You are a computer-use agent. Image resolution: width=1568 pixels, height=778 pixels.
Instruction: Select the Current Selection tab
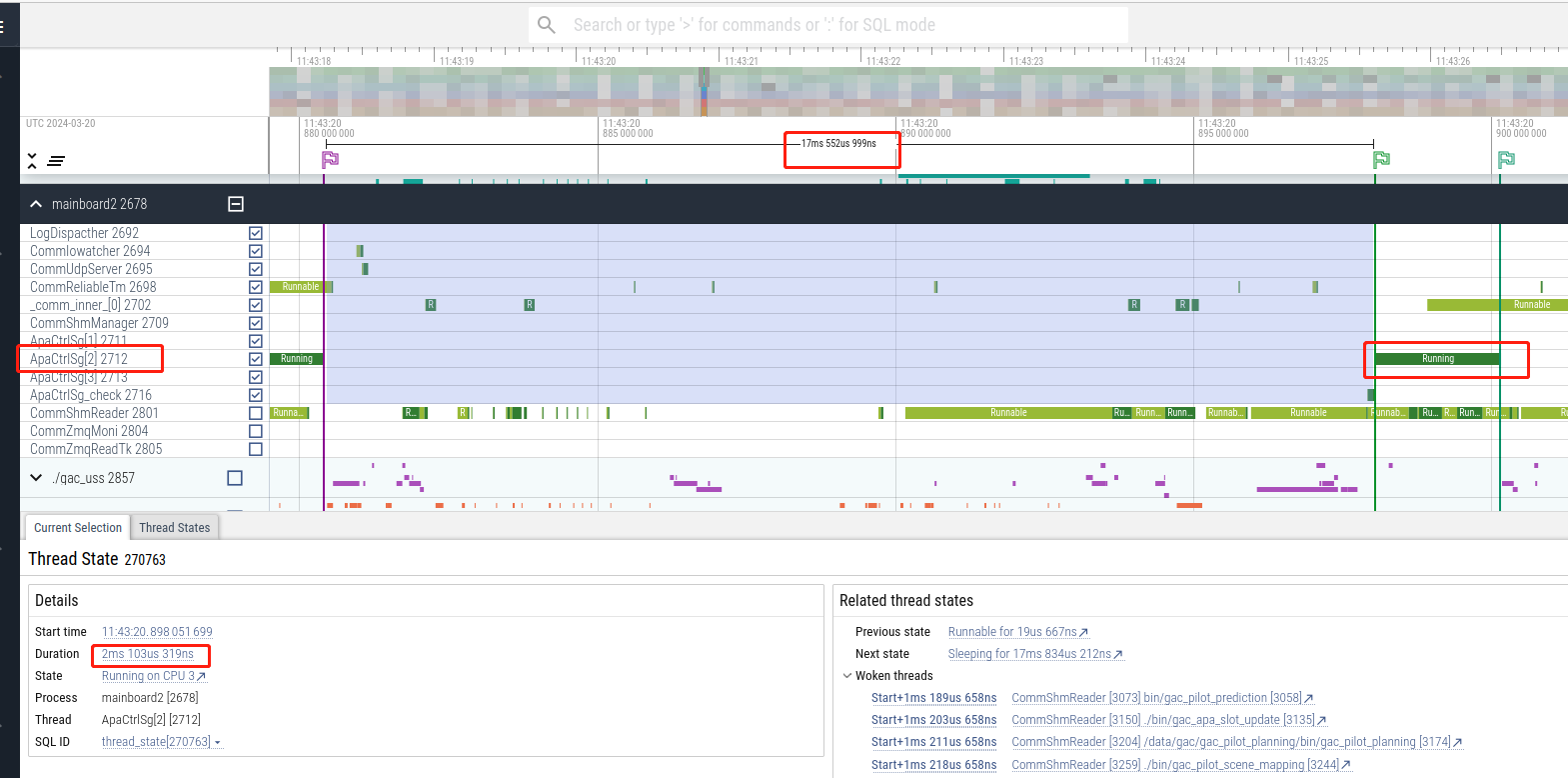[x=78, y=528]
